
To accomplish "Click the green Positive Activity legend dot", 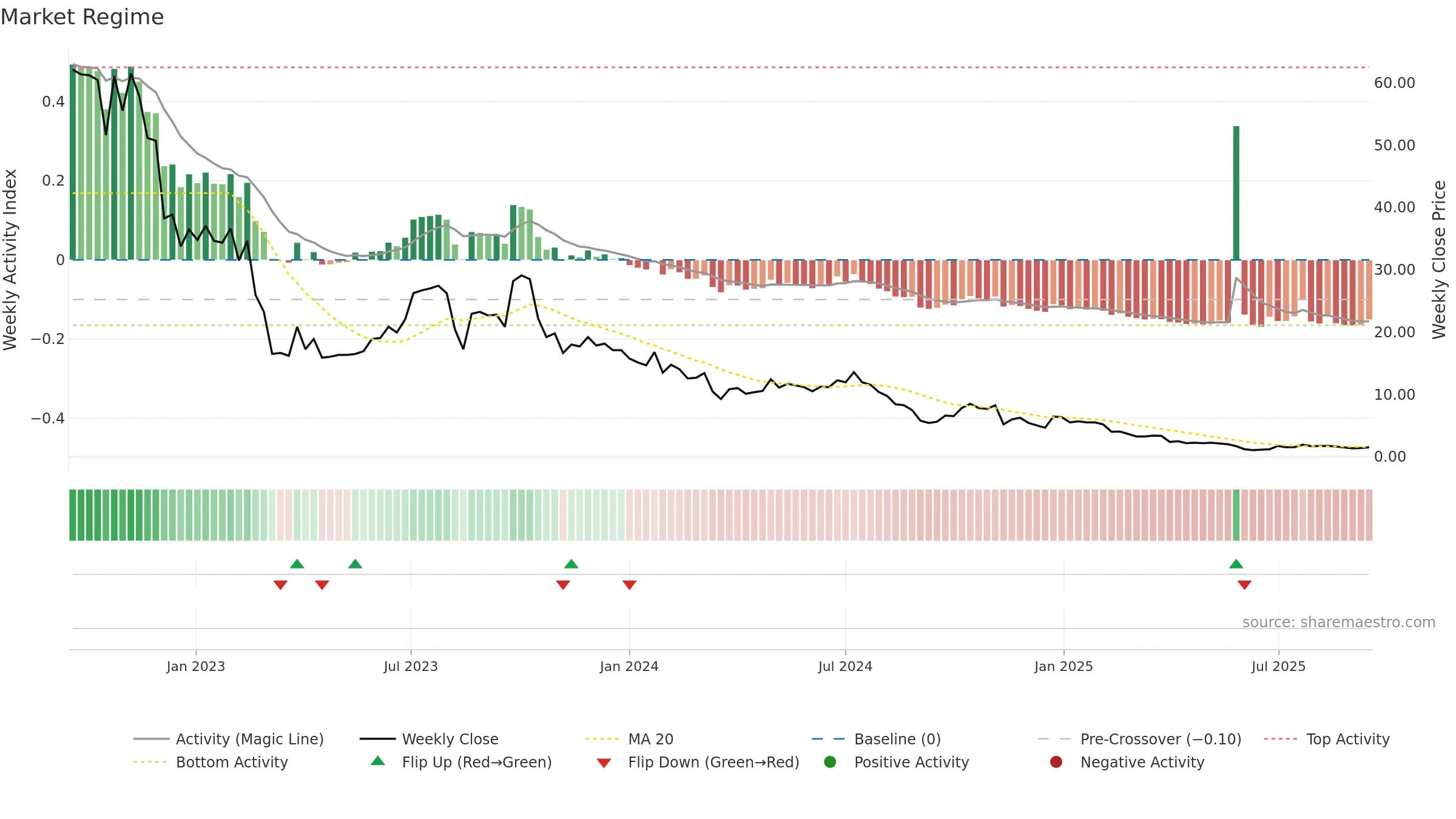I will [831, 762].
